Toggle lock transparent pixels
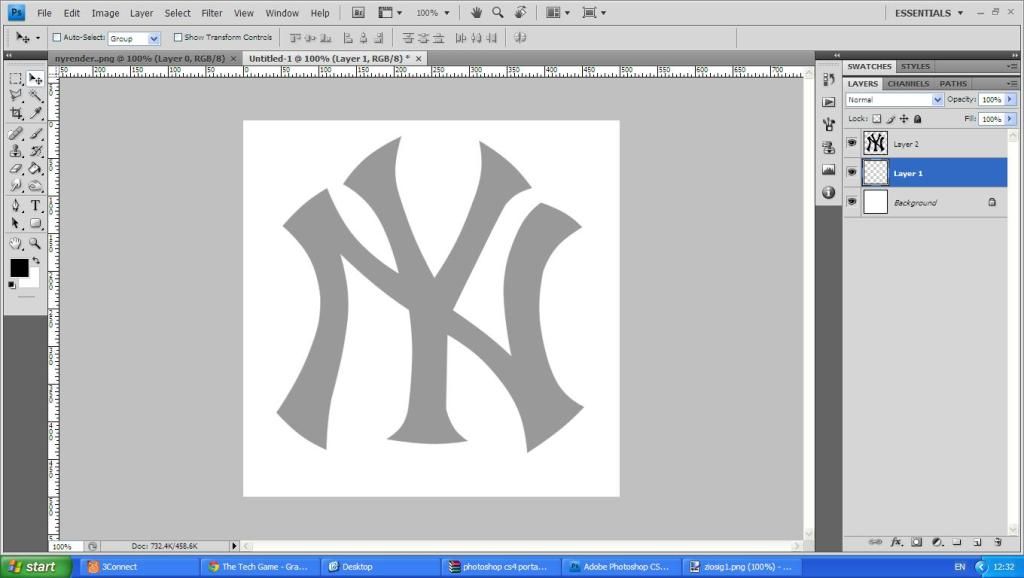1024x578 pixels. [x=876, y=119]
